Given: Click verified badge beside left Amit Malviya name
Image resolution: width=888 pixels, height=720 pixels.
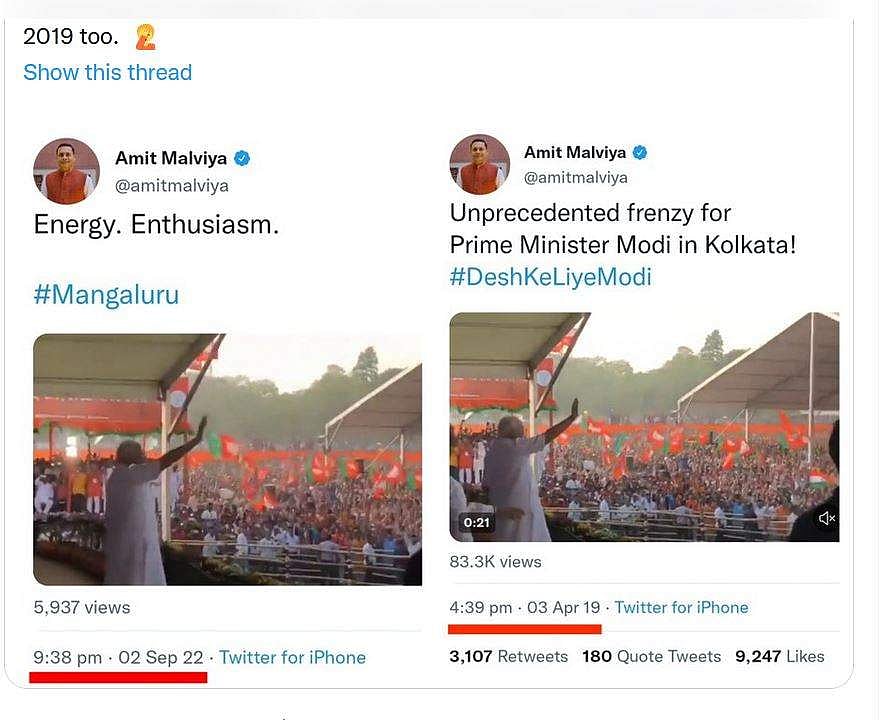Looking at the screenshot, I should point(242,158).
